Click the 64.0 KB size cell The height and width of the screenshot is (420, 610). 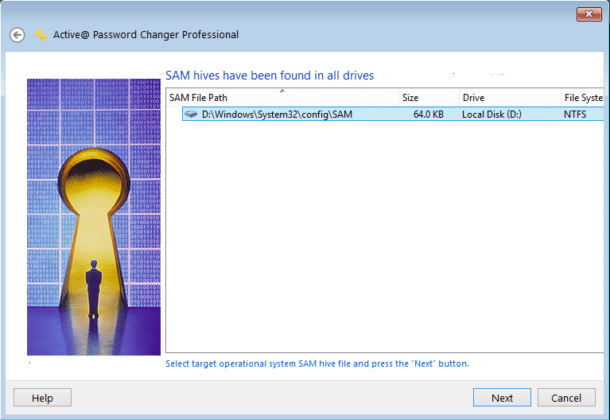[x=428, y=114]
